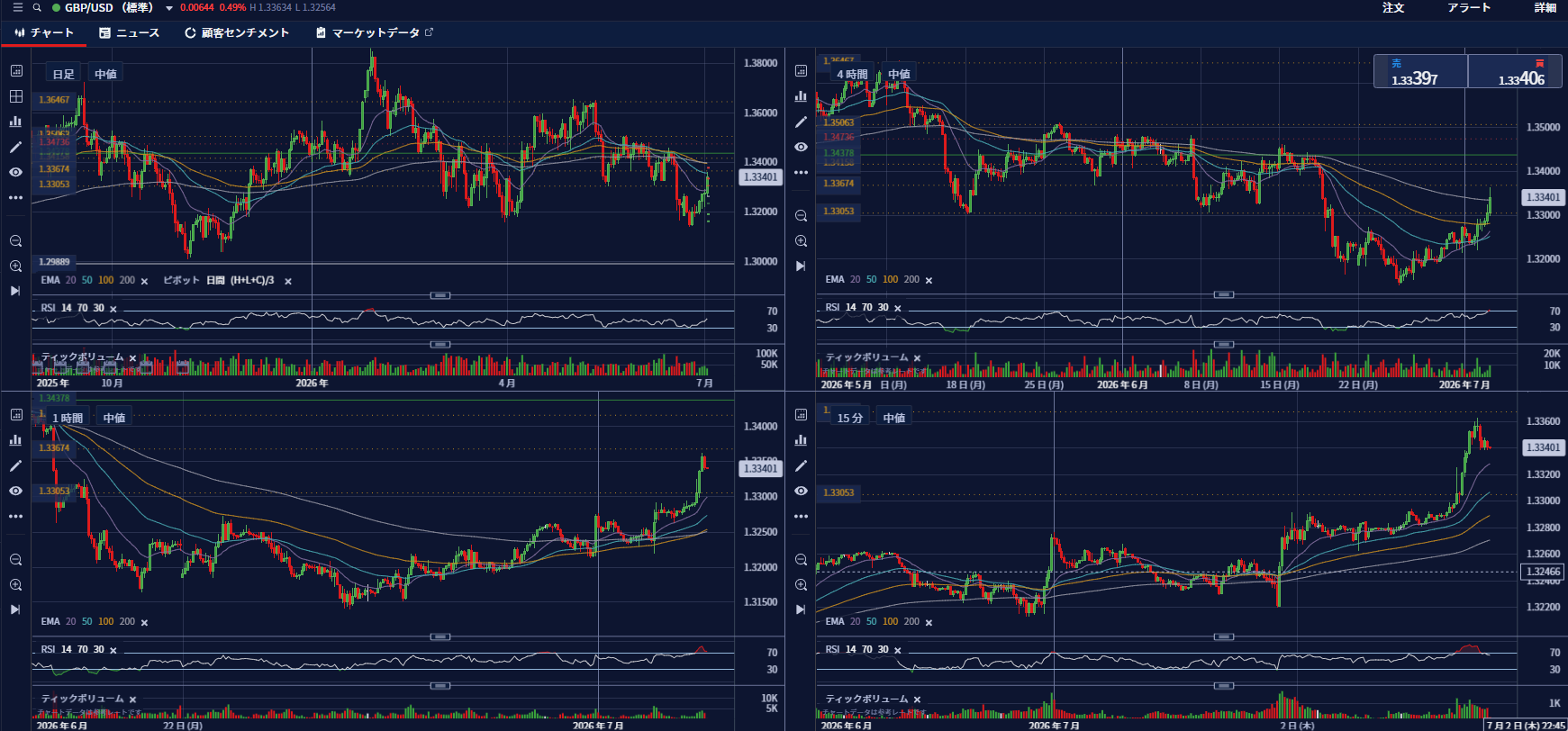This screenshot has height=731, width=1568.
Task: Open calculator icon in 15-minute chart sidebar
Action: coord(801,414)
